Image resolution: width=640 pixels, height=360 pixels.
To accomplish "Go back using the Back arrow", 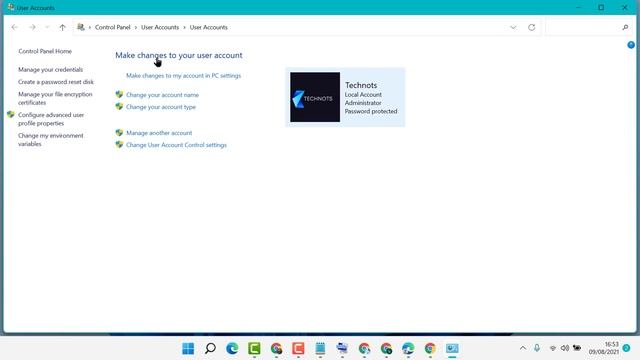I will pos(15,27).
